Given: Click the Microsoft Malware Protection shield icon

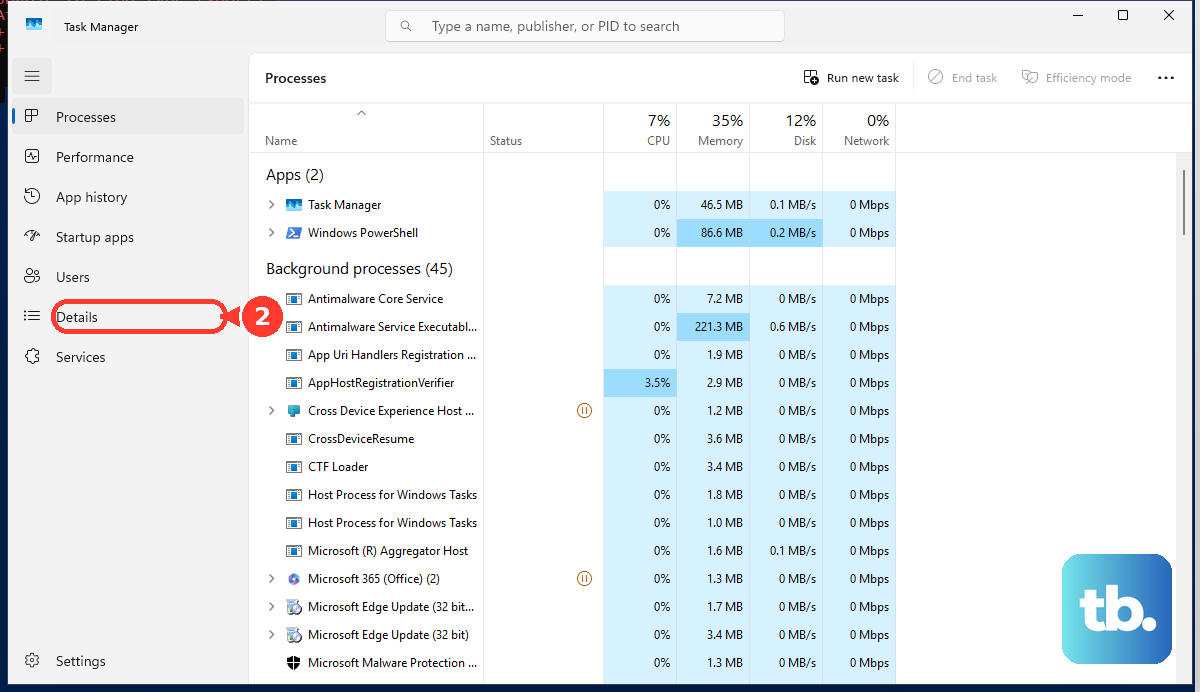Looking at the screenshot, I should pyautogui.click(x=294, y=663).
